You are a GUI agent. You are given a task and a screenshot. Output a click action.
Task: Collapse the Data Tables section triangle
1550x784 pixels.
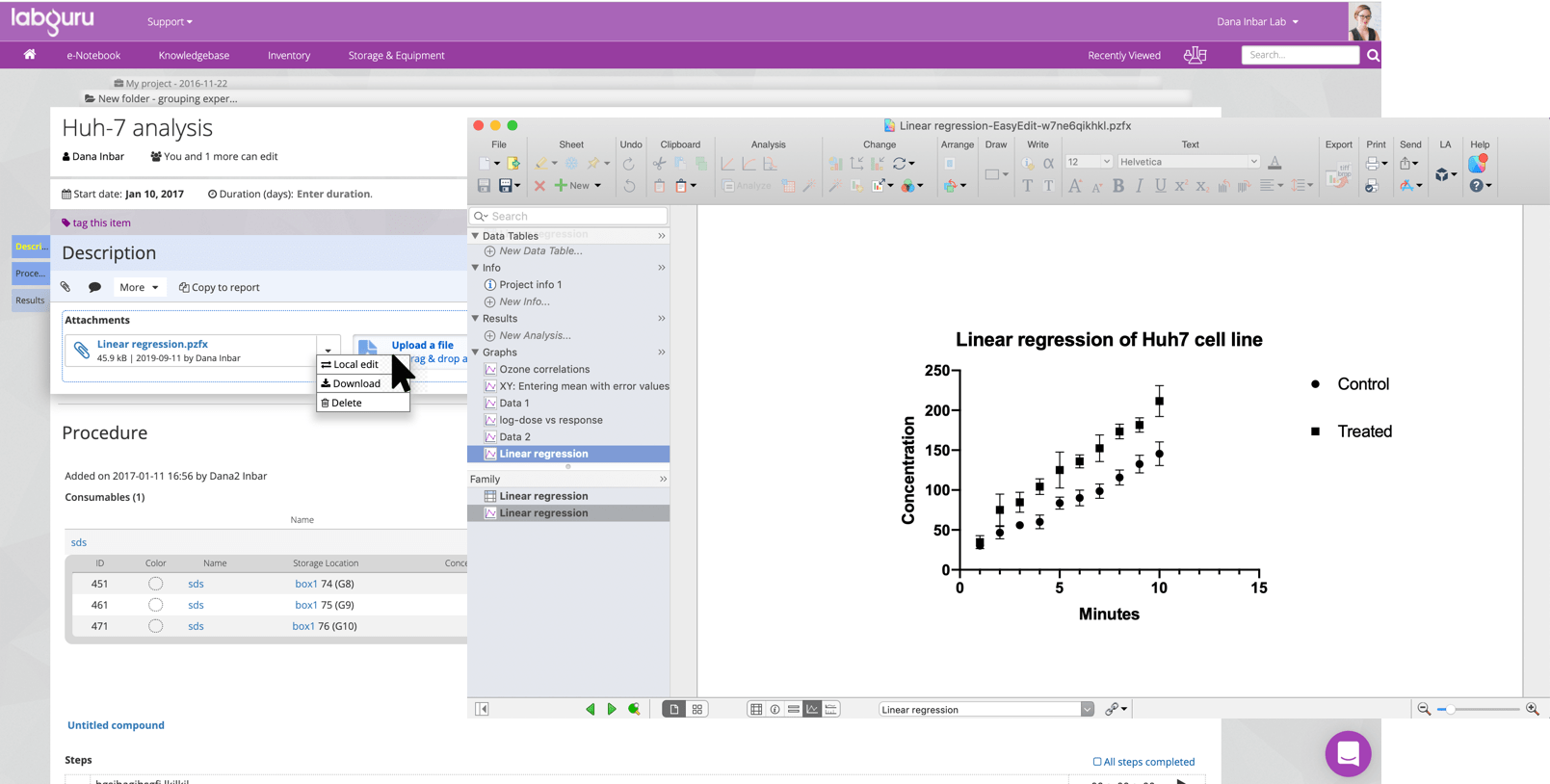(x=475, y=235)
